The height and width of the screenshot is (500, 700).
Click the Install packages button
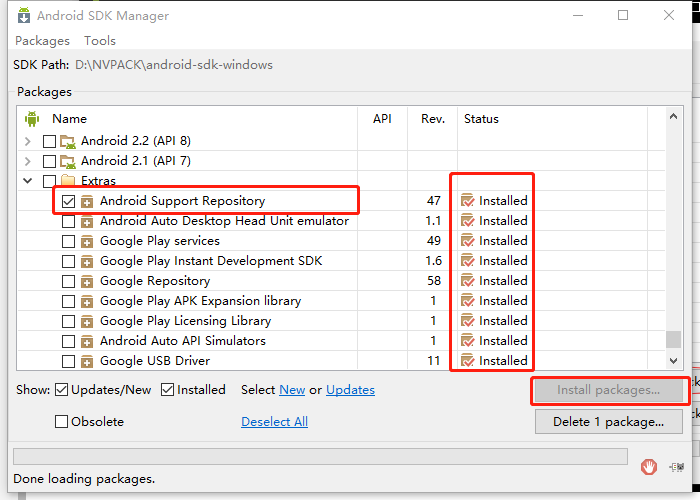pos(609,390)
